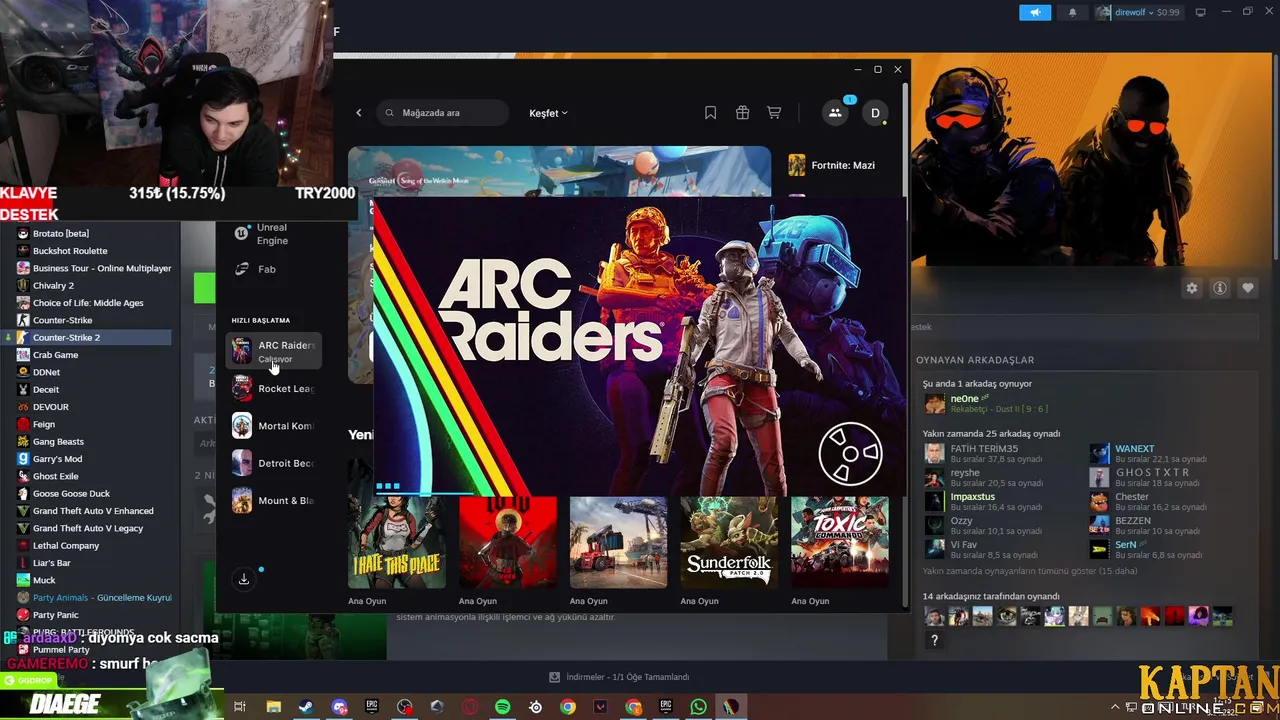Open Steam announcements megaphone button
Viewport: 1280px width, 720px height.
[x=1035, y=12]
